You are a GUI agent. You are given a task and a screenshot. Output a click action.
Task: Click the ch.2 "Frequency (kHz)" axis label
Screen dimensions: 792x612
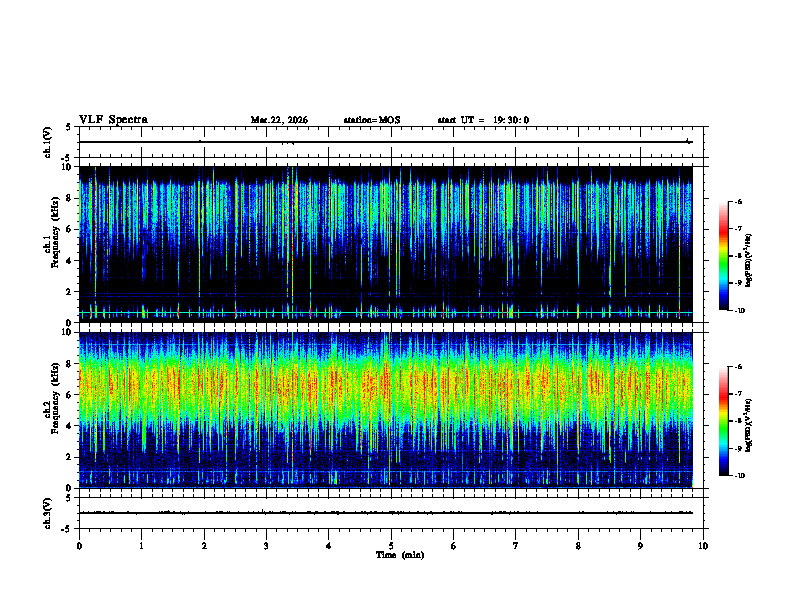coord(55,398)
